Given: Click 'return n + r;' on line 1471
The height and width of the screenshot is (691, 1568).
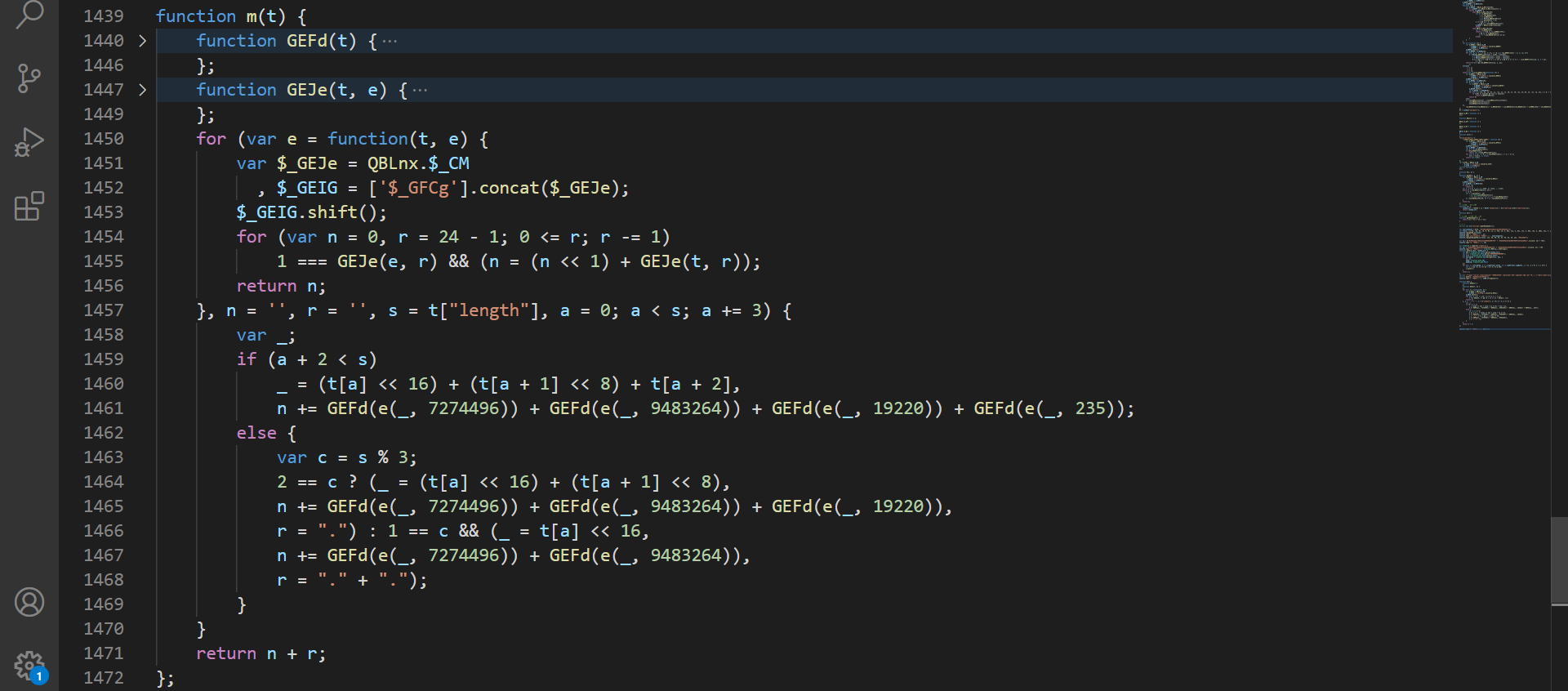Looking at the screenshot, I should tap(261, 653).
